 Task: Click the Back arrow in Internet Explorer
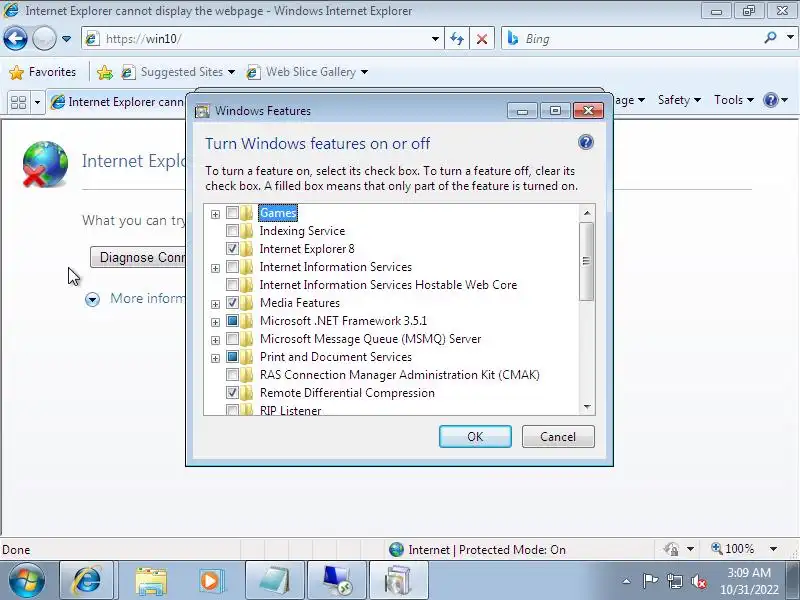click(15, 38)
